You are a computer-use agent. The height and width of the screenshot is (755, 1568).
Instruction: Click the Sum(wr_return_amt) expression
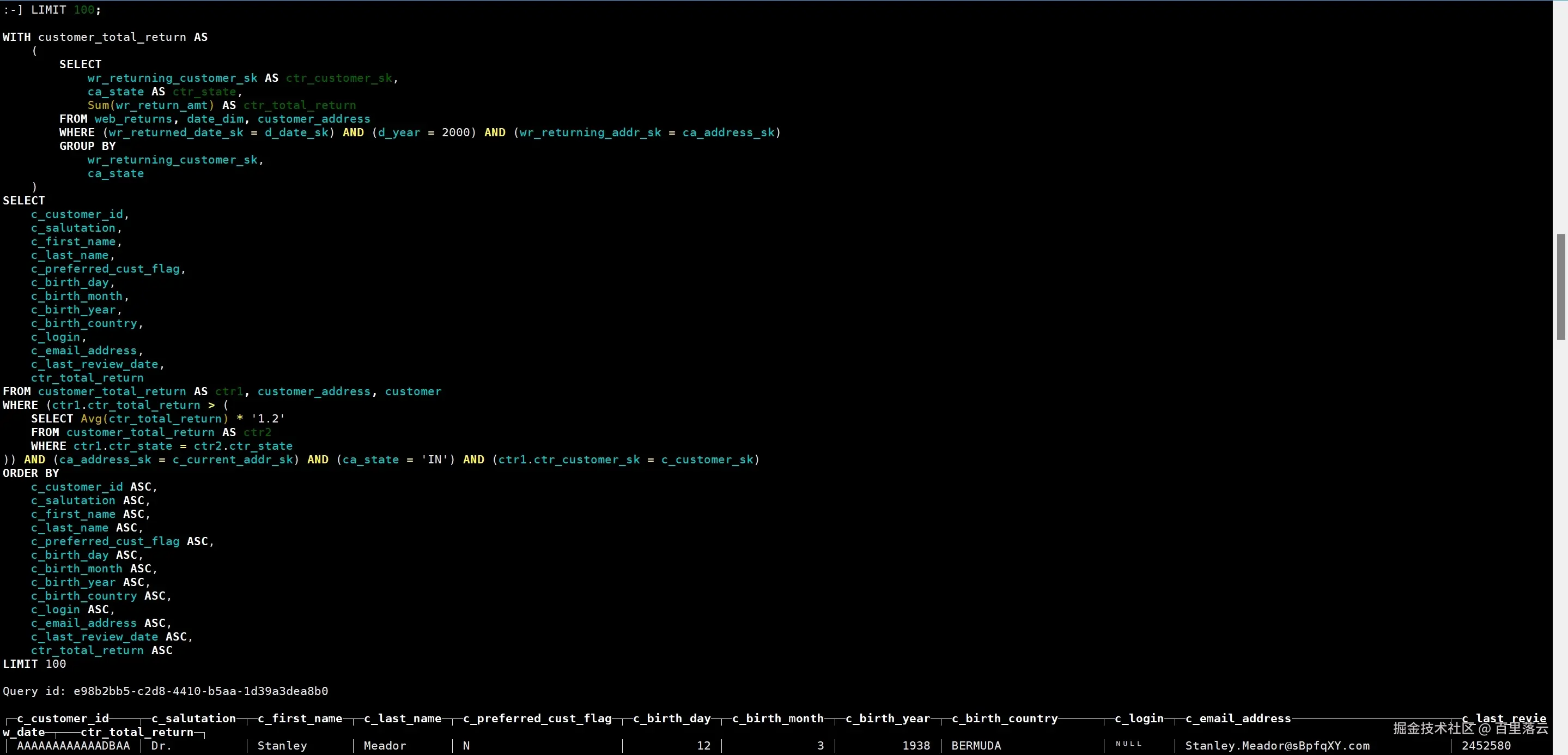[x=150, y=105]
